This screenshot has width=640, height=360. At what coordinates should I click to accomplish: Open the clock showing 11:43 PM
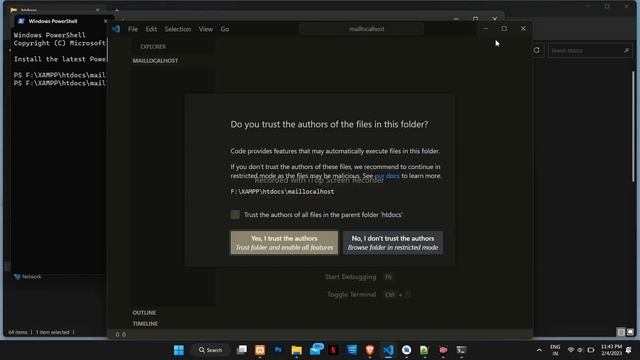point(611,350)
